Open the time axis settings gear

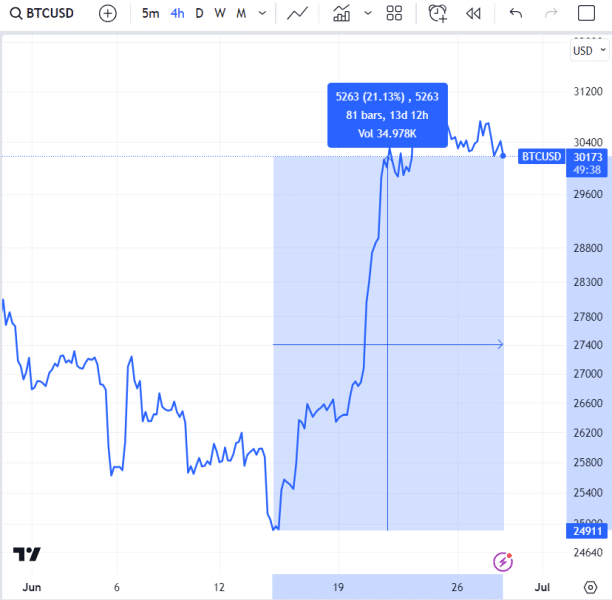590,587
